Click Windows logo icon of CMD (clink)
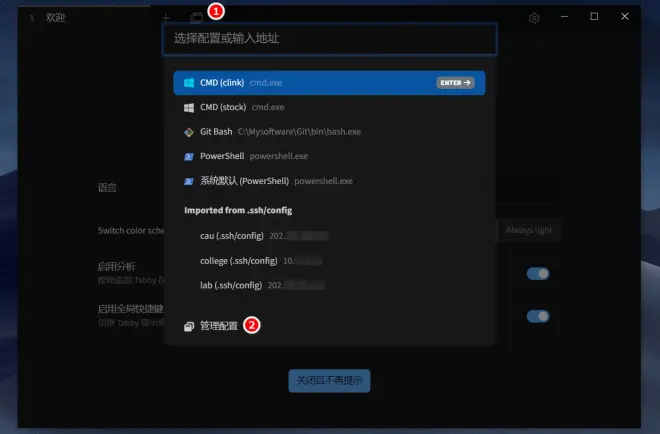 click(x=189, y=83)
